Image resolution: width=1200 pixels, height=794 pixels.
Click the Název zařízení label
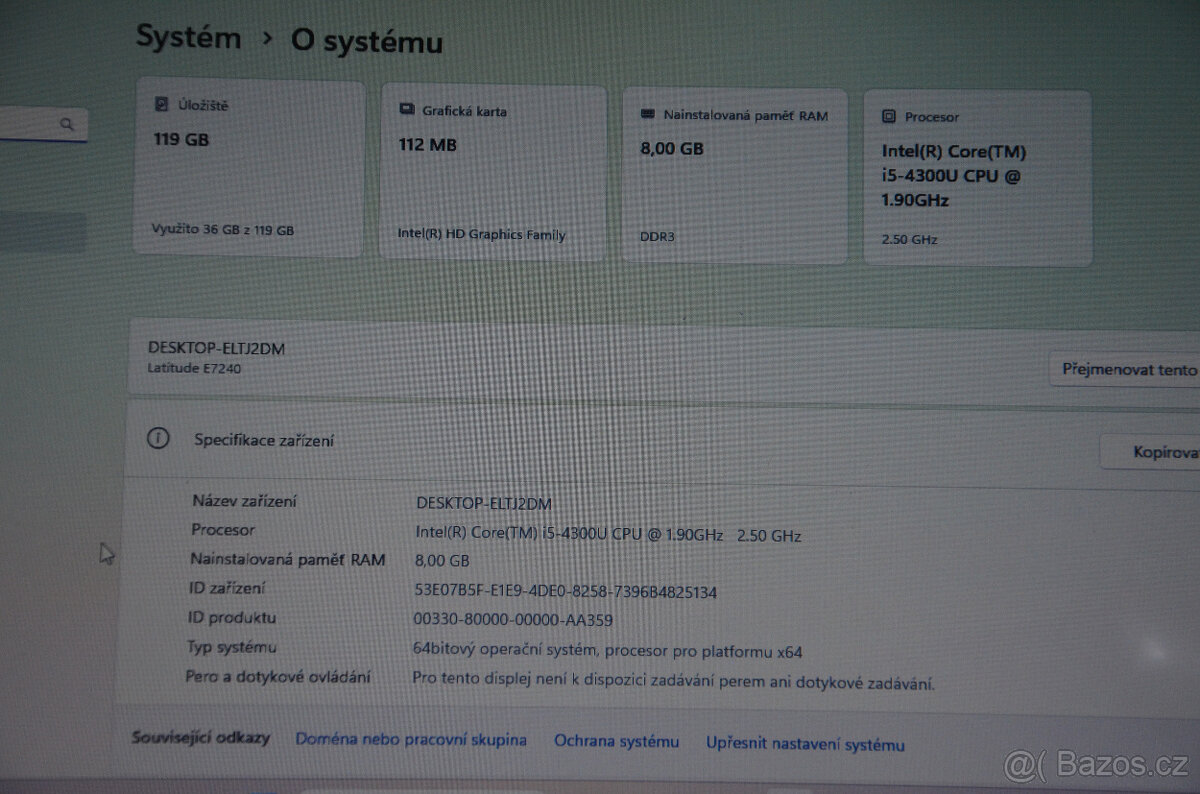(x=244, y=501)
